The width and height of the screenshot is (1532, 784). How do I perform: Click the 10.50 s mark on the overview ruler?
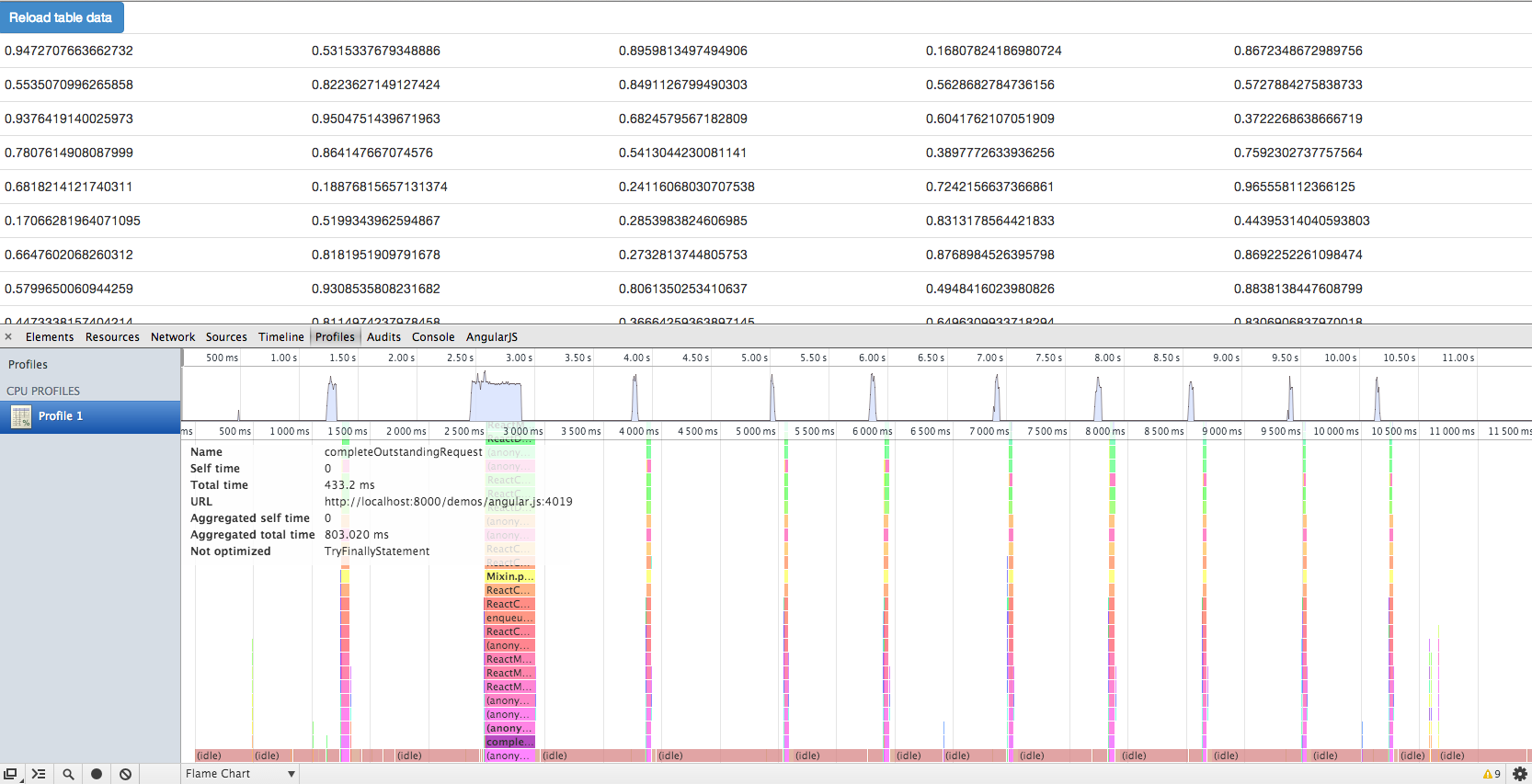pos(1399,358)
